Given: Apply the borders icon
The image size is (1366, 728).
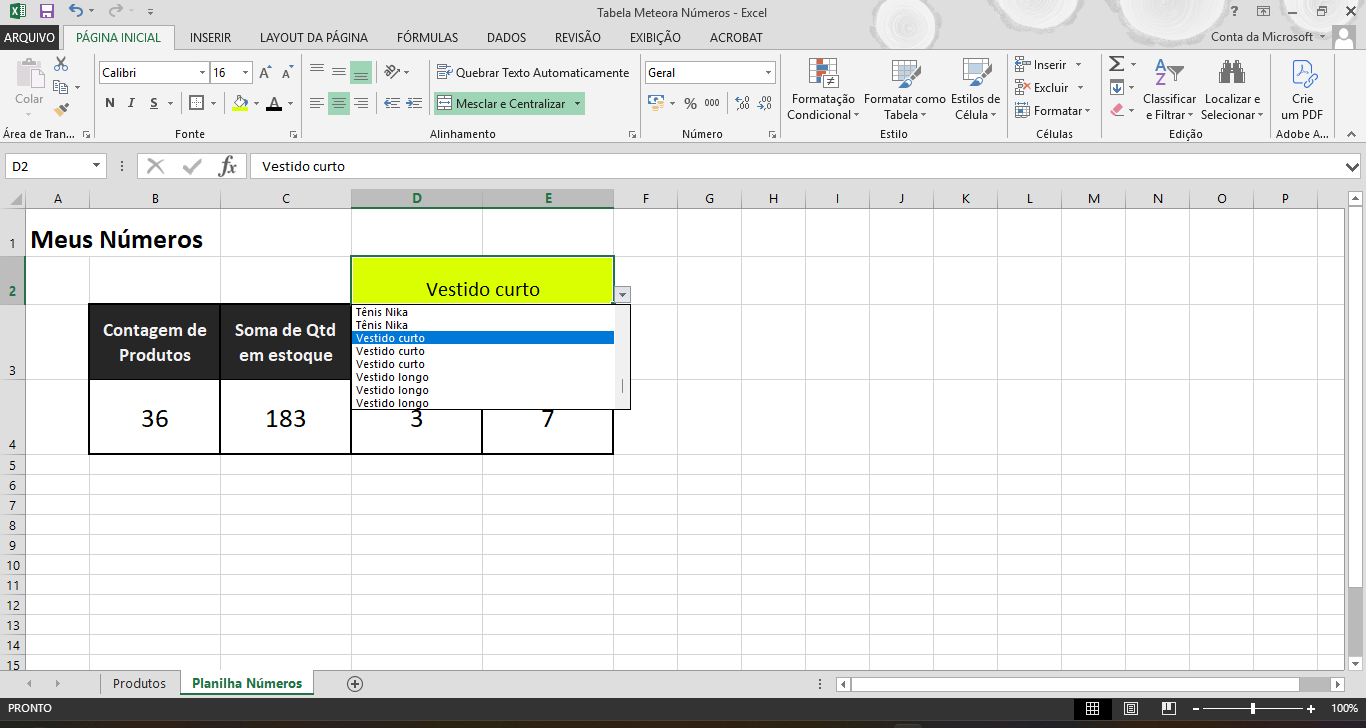Looking at the screenshot, I should (196, 103).
